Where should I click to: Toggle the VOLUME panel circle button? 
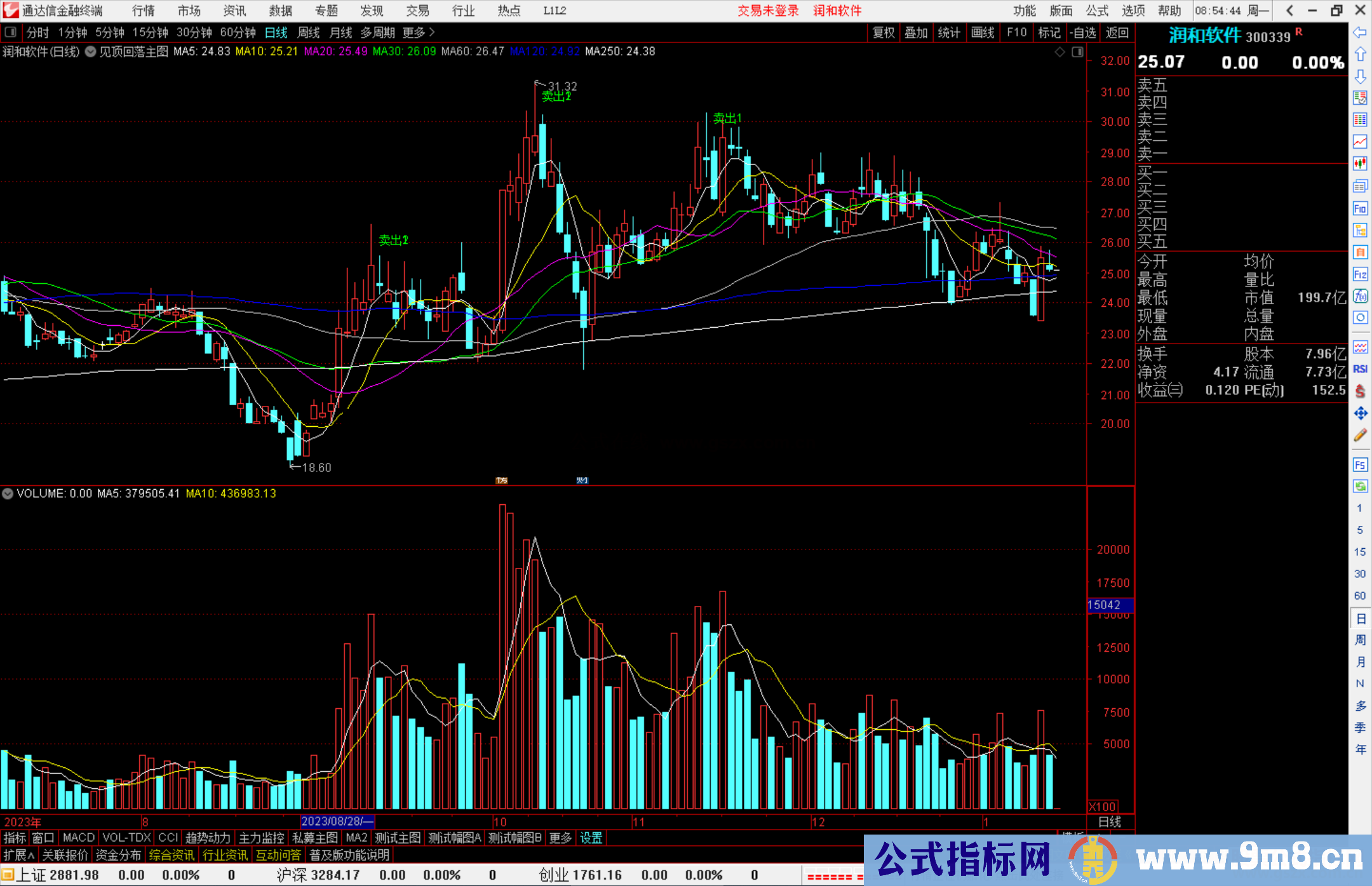(x=8, y=493)
